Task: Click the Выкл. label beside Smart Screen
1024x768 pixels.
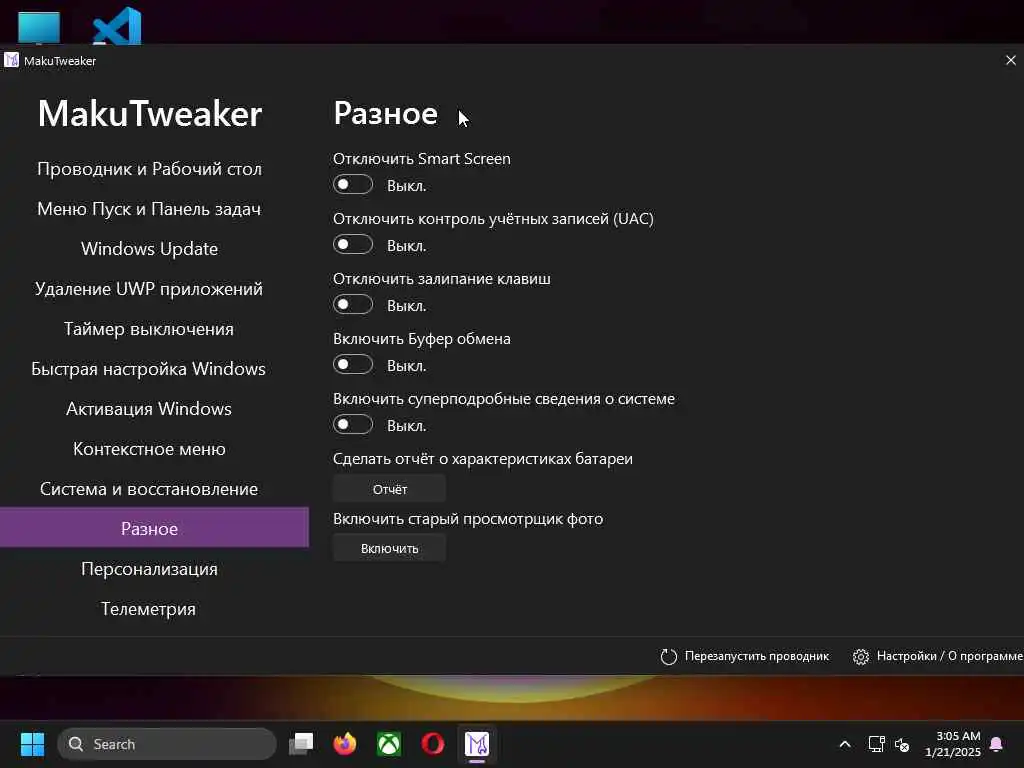Action: (406, 186)
